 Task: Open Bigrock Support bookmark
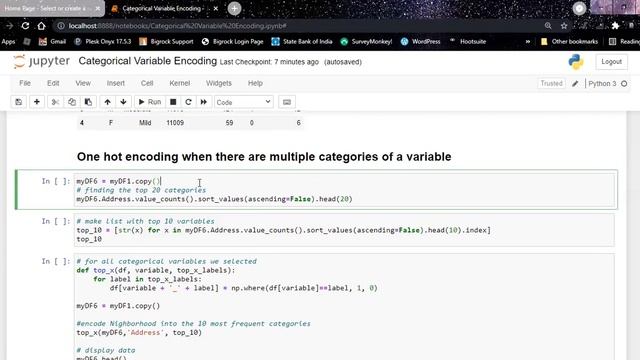tap(166, 42)
